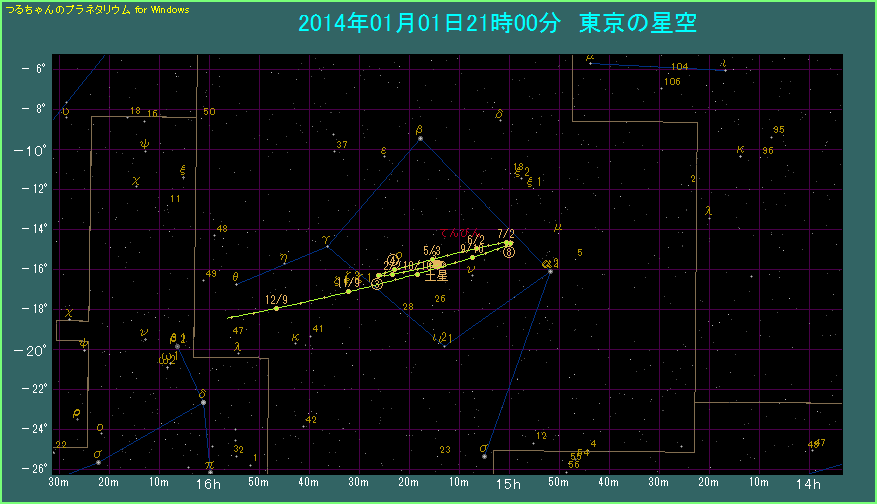Click the 5/3 date label on the path
877x504 pixels.
[x=432, y=250]
